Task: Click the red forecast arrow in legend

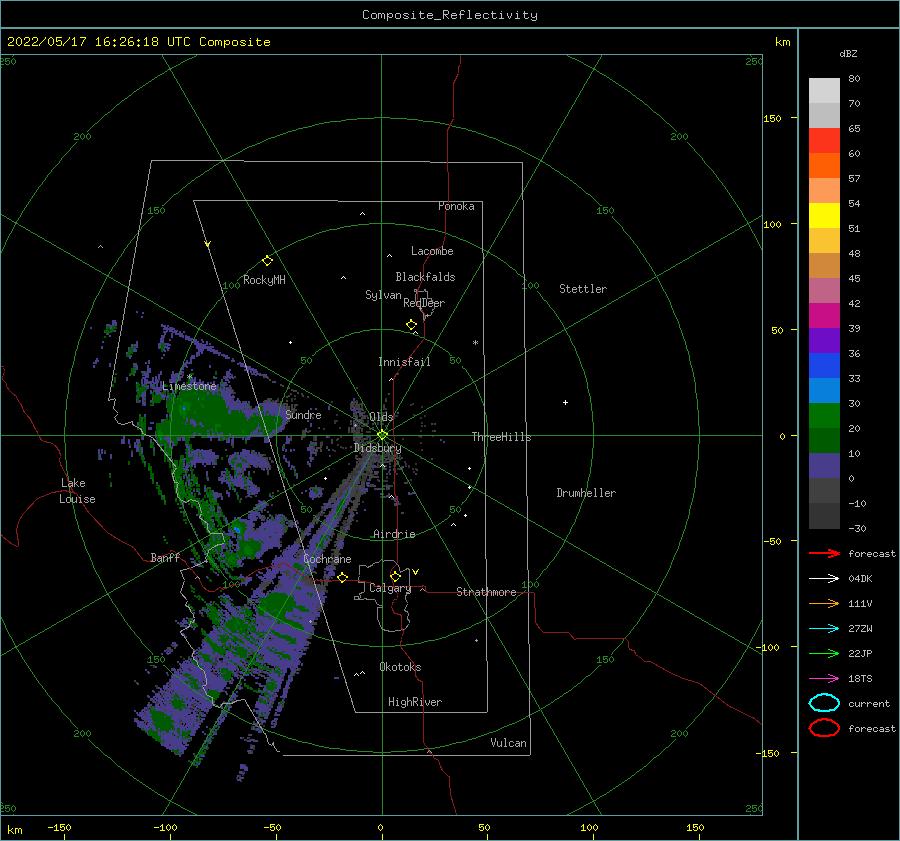Action: click(824, 553)
